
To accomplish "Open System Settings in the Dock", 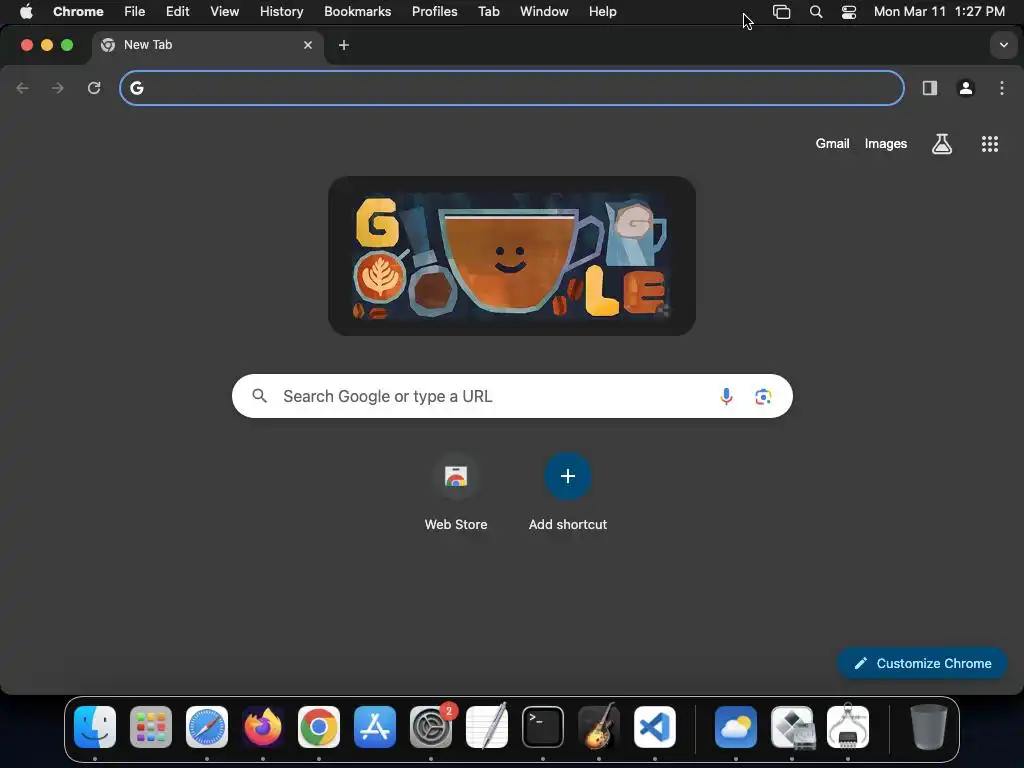I will 431,727.
